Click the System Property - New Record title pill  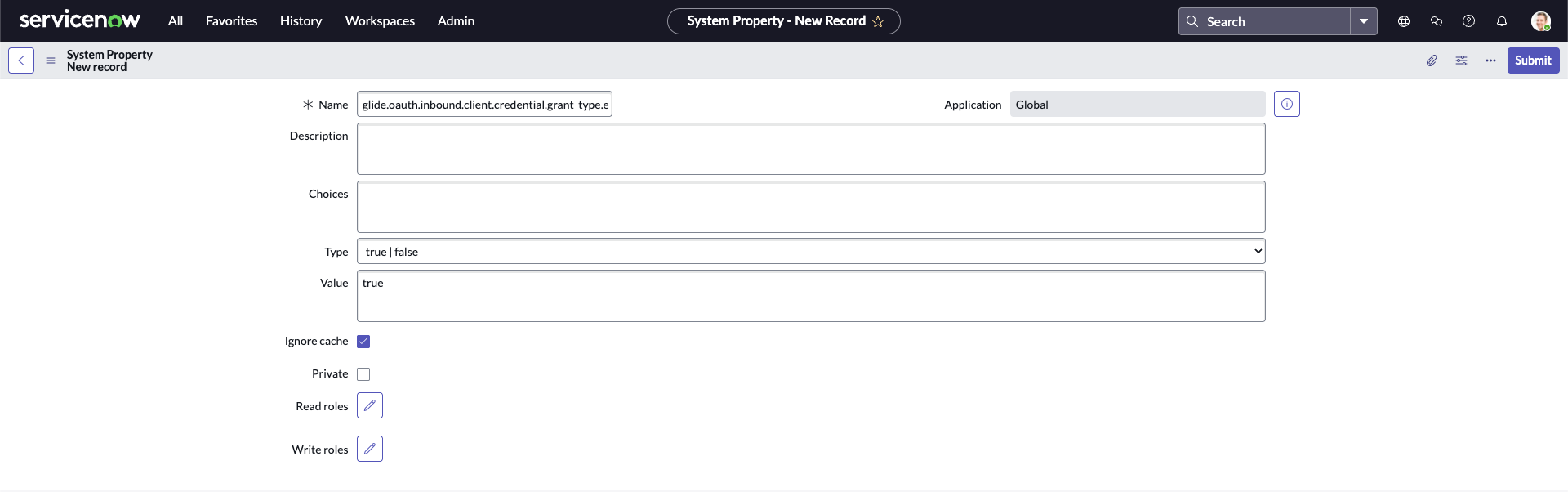pyautogui.click(x=784, y=21)
